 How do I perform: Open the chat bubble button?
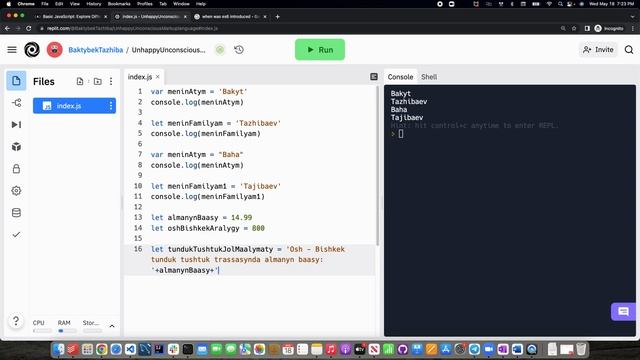(623, 312)
